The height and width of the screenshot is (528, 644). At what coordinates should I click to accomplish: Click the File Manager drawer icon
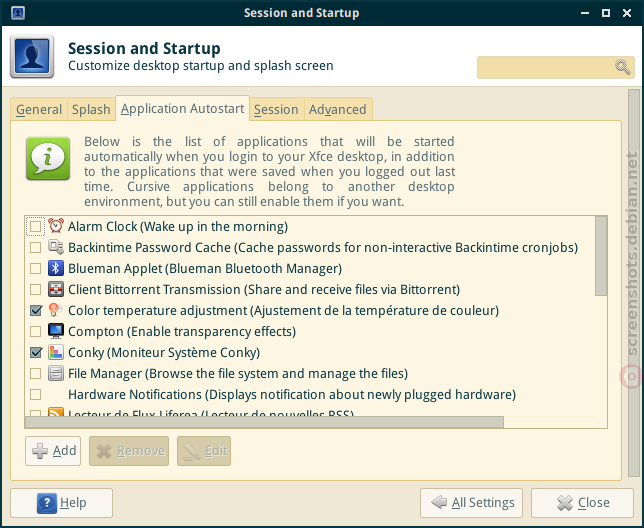(x=56, y=373)
